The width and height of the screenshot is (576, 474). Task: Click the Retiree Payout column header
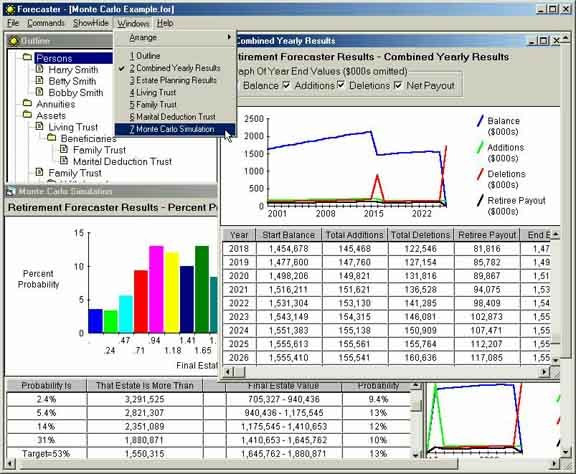coord(487,235)
